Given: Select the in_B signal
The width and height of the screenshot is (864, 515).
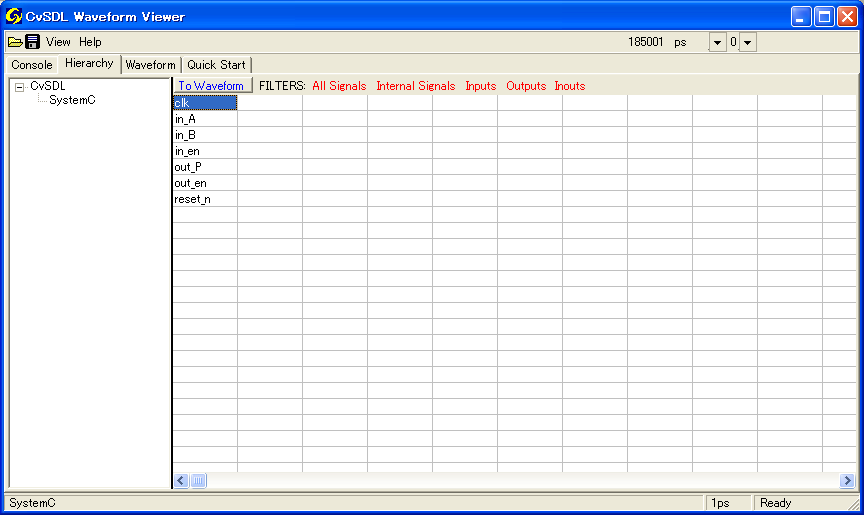Looking at the screenshot, I should (205, 135).
